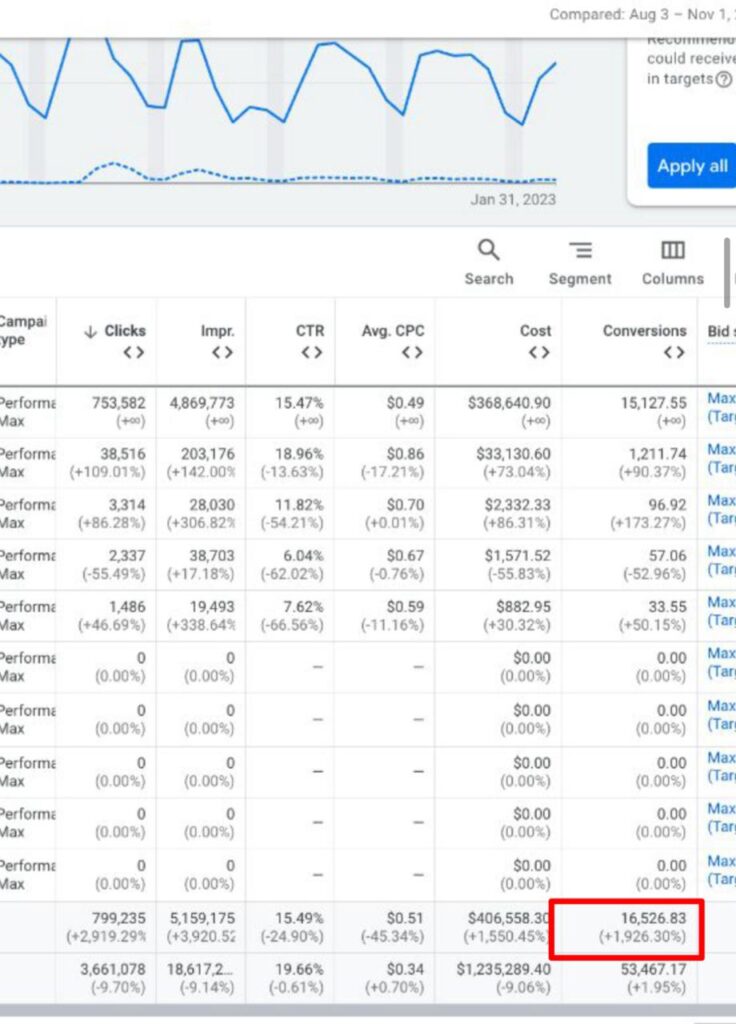Click the Apply all button
Image resolution: width=736 pixels, height=1024 pixels.
pyautogui.click(x=692, y=166)
